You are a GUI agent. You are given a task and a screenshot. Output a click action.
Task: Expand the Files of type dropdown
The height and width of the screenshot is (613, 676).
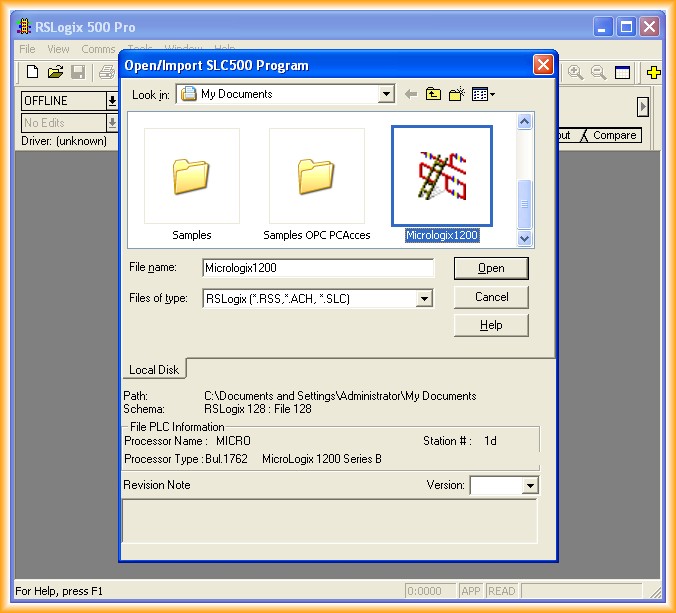coord(424,298)
